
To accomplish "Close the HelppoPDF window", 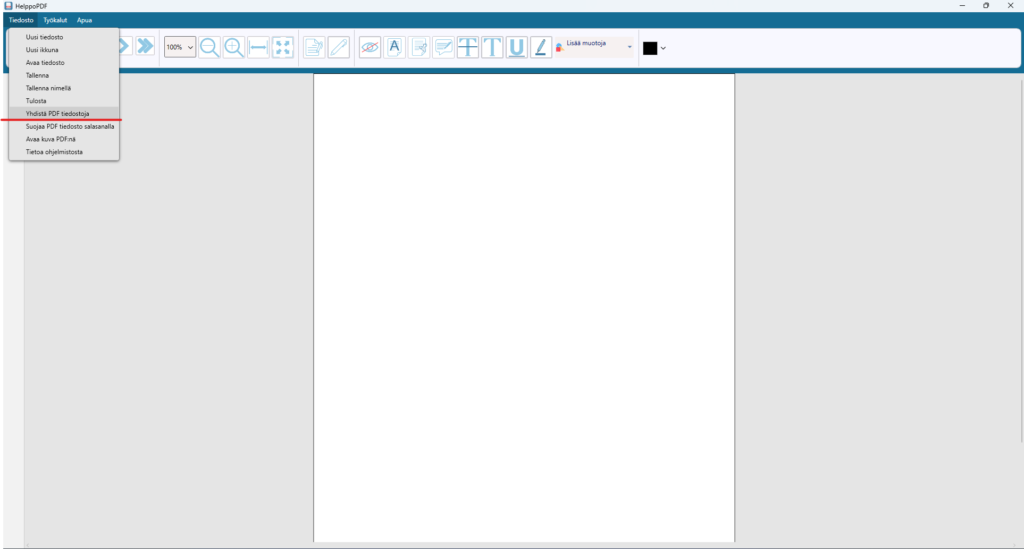I will [x=1010, y=6].
